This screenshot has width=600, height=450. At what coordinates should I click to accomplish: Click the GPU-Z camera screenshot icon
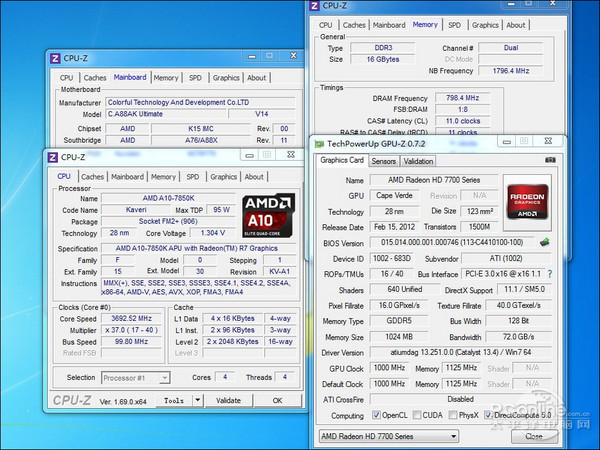[x=552, y=160]
